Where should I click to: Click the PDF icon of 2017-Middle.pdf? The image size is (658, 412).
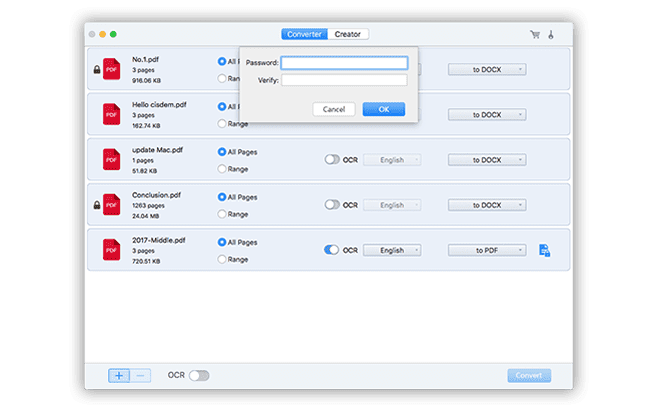tap(112, 250)
